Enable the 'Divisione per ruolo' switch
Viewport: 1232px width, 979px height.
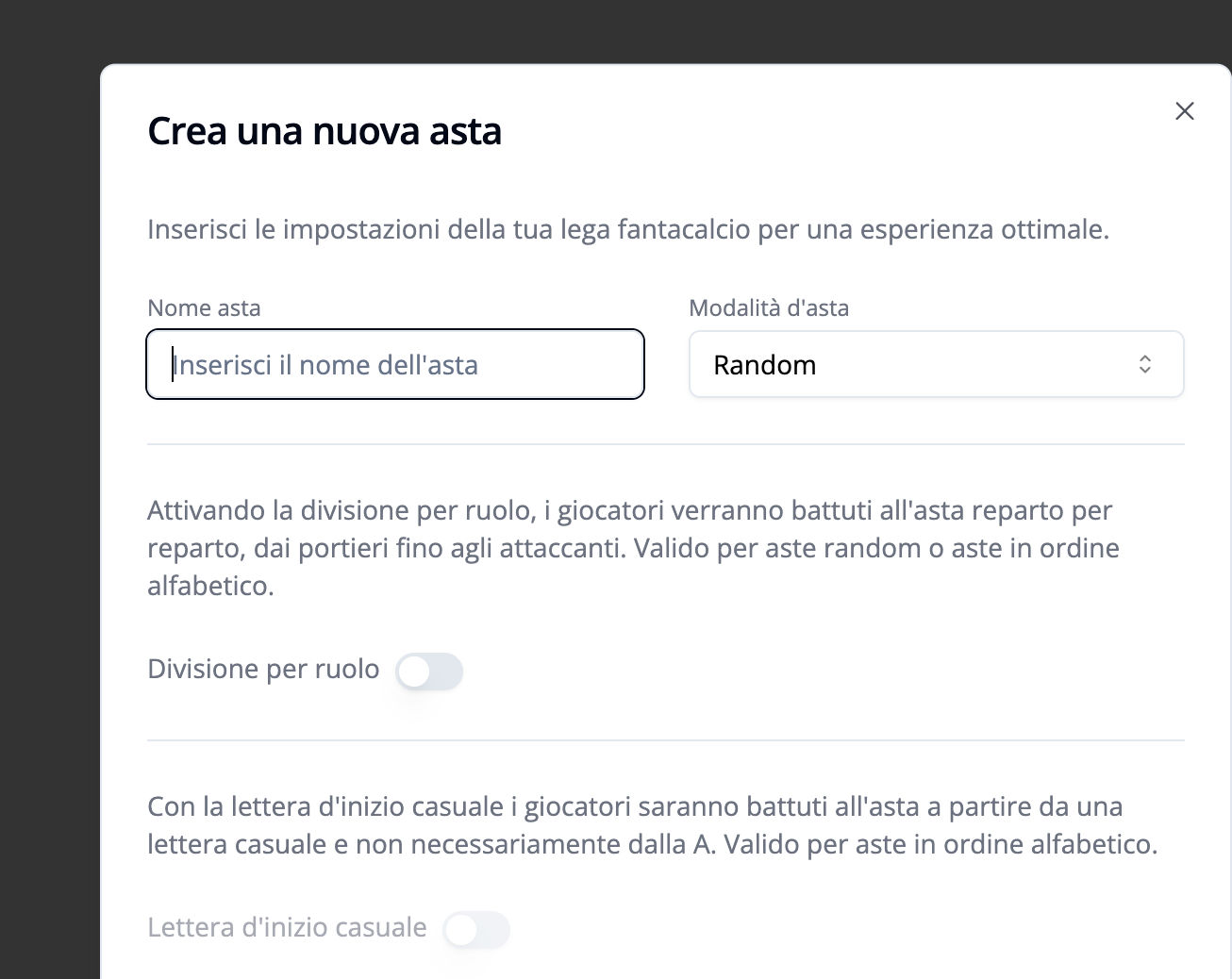pos(430,672)
